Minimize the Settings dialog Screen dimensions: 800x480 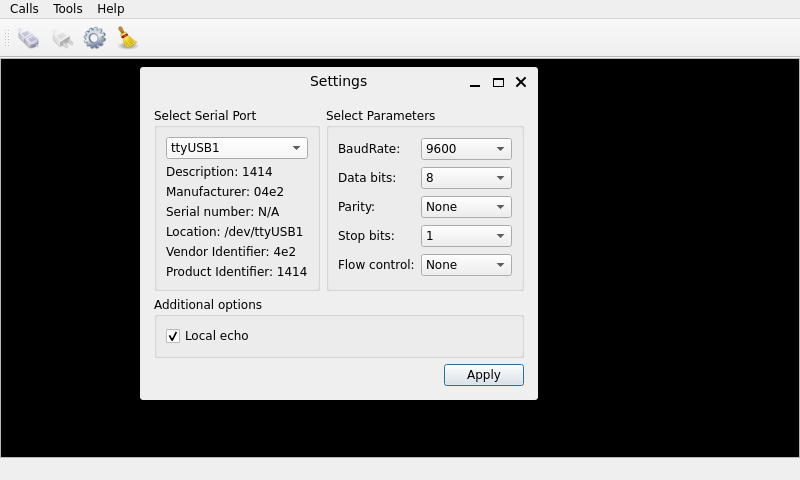coord(475,83)
